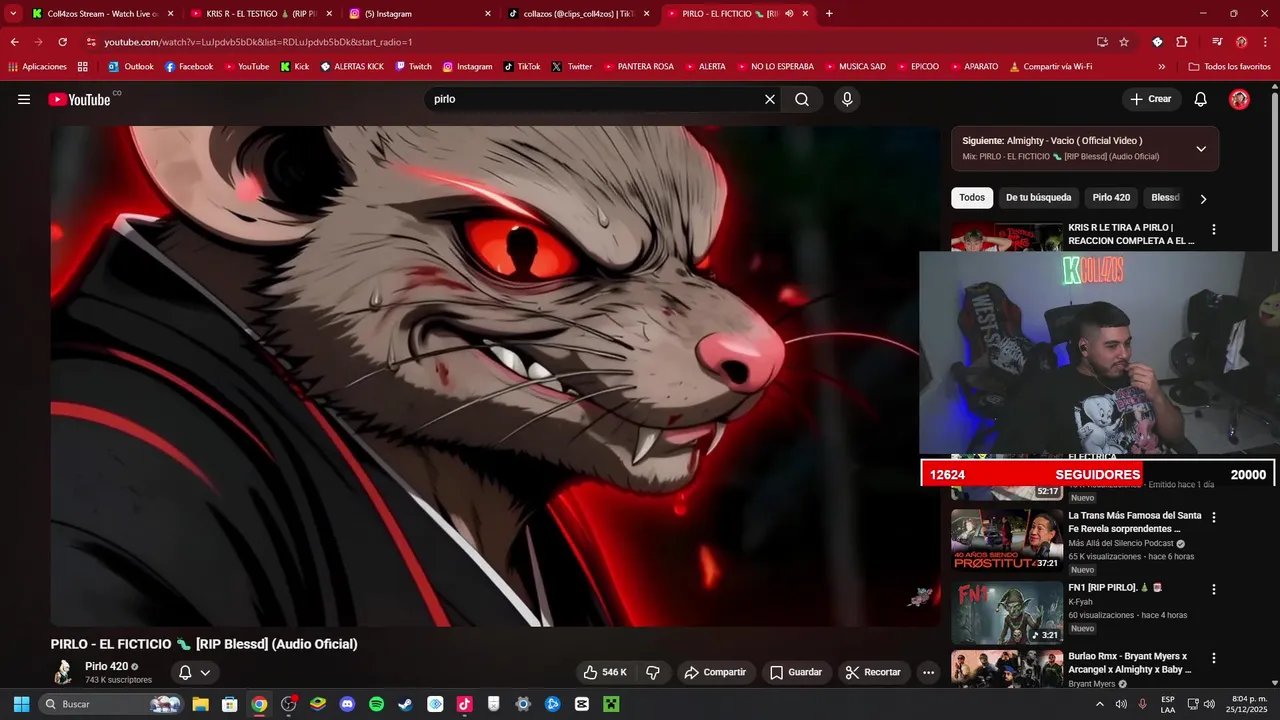Open the Aplicaciones bookmark
This screenshot has height=720, width=1280.
pyautogui.click(x=37, y=67)
